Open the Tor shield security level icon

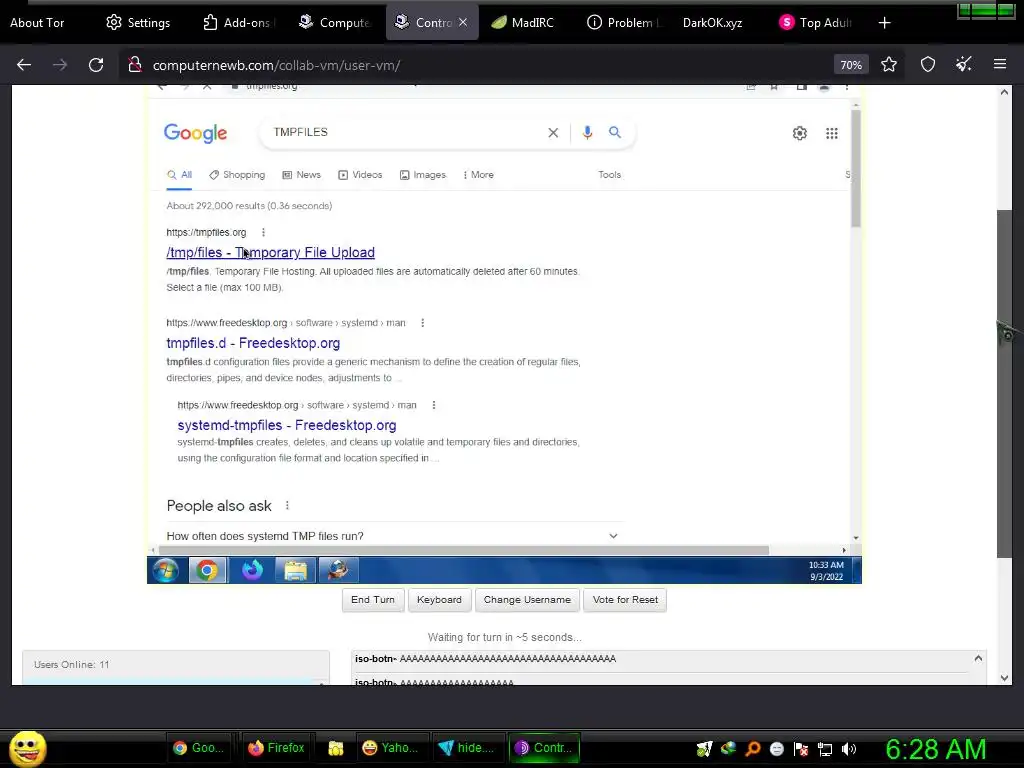[928, 65]
